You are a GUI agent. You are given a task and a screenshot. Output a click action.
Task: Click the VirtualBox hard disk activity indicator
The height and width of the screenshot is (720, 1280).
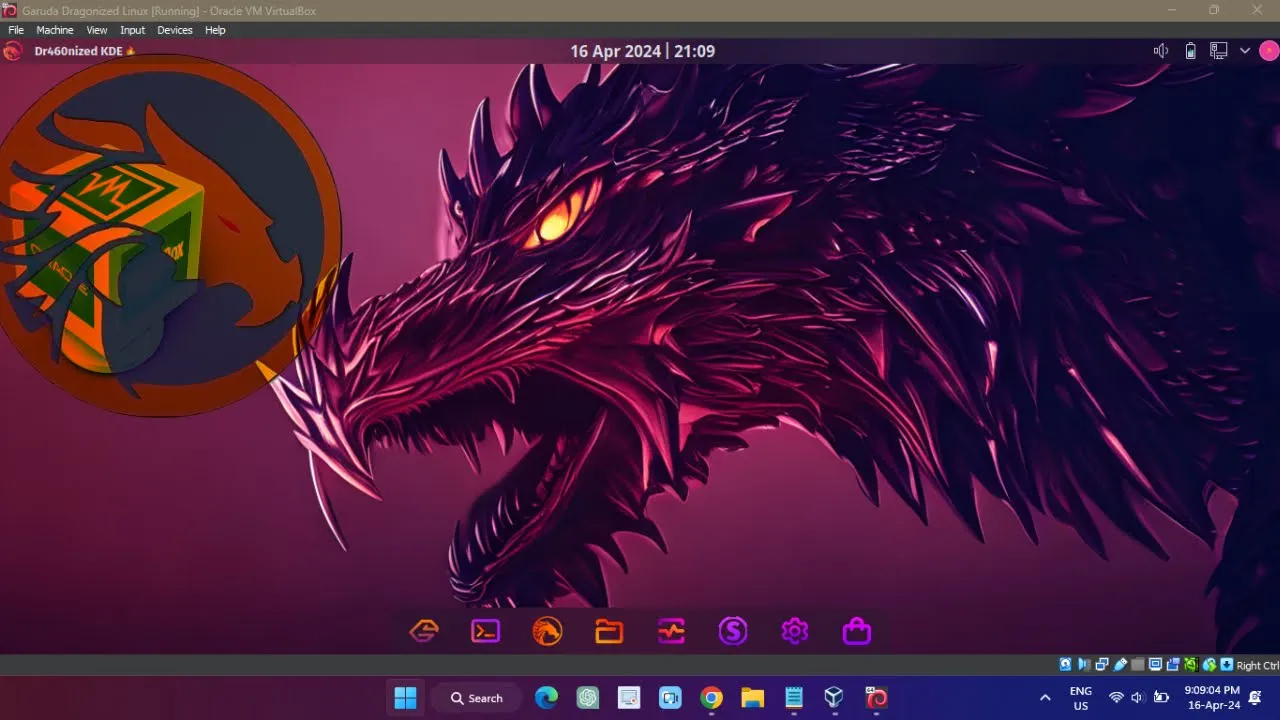(1066, 665)
